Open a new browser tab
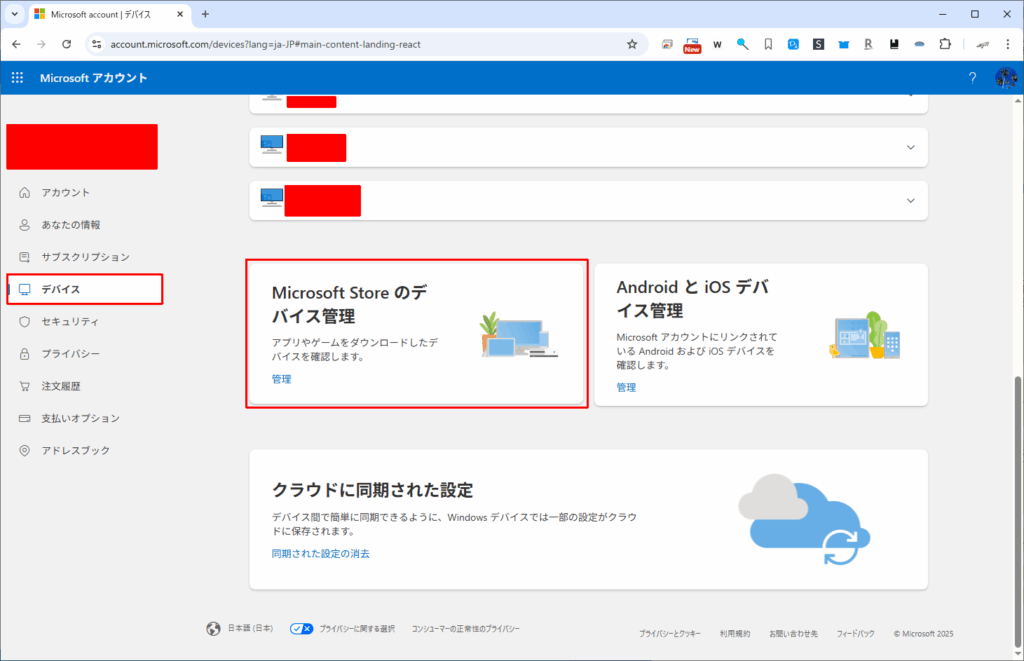Image resolution: width=1024 pixels, height=661 pixels. point(205,14)
